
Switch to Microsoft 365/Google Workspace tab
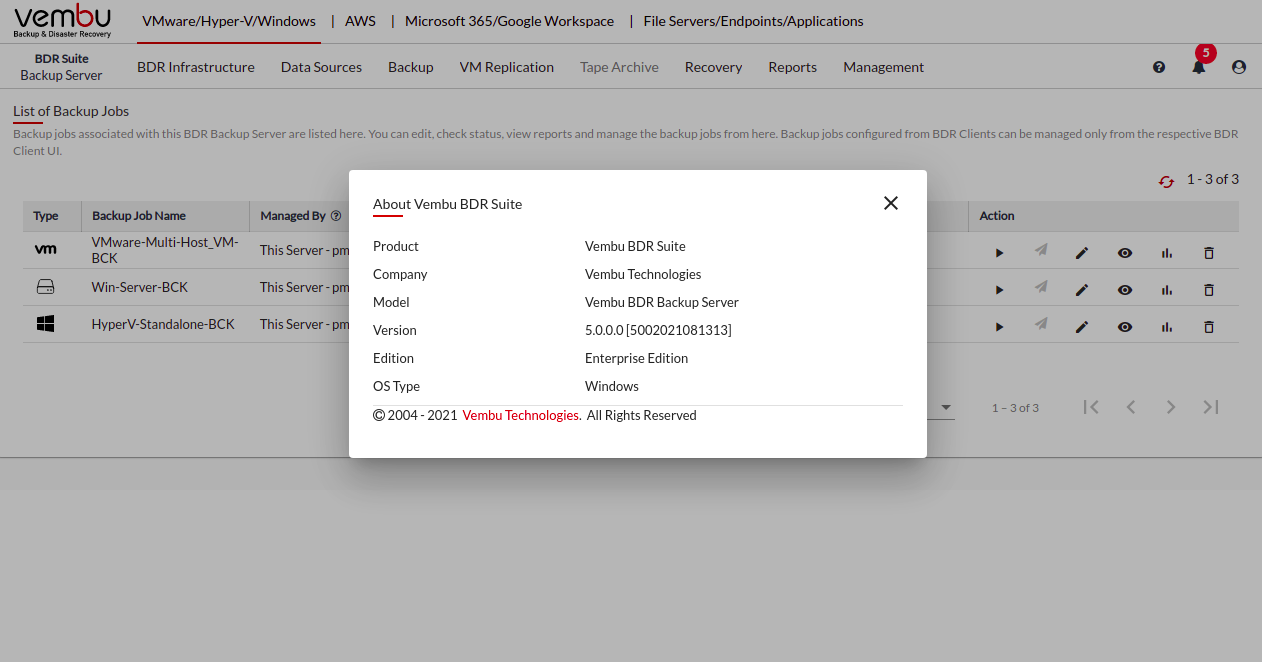pyautogui.click(x=509, y=21)
